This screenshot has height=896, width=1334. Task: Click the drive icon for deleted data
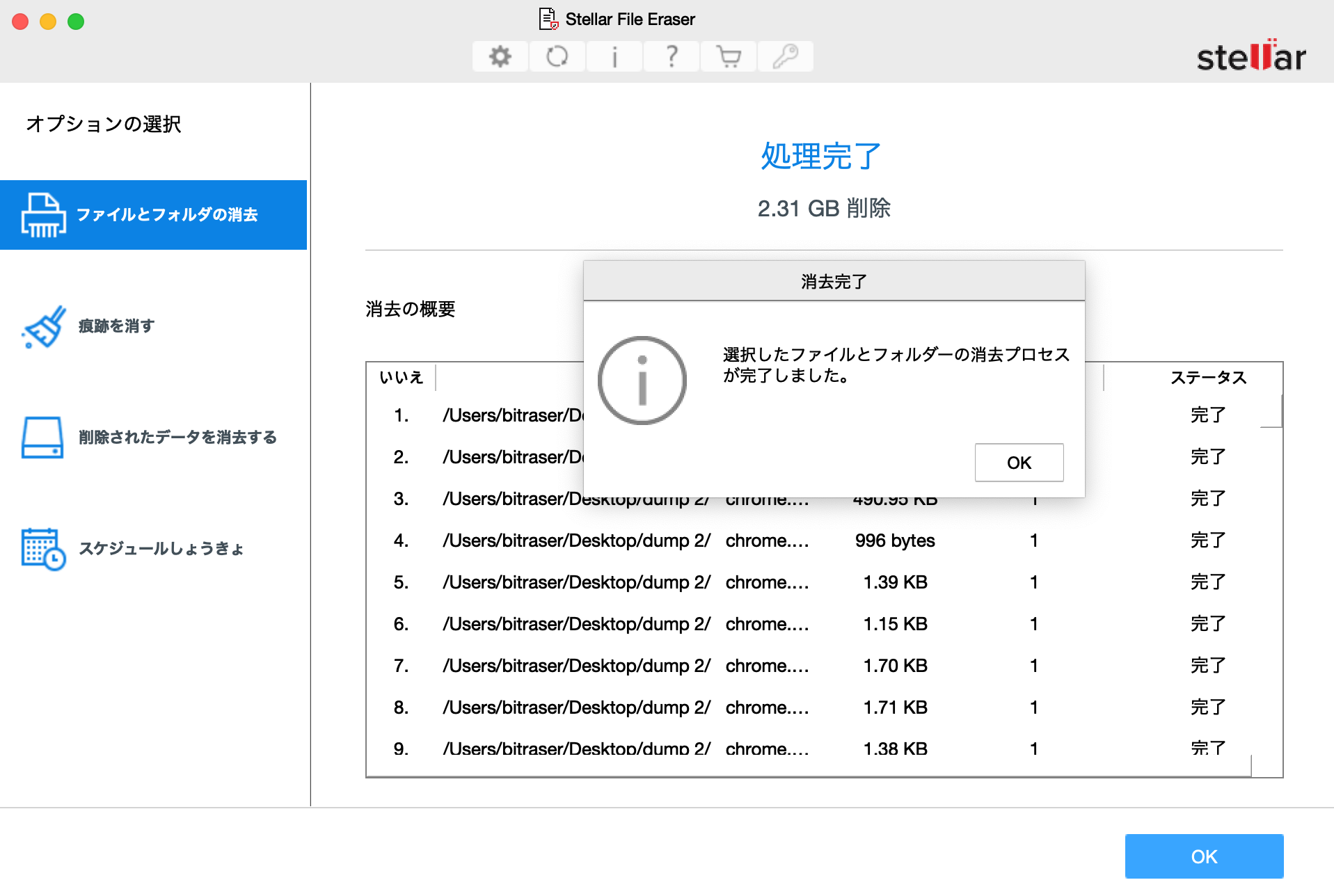click(x=42, y=438)
